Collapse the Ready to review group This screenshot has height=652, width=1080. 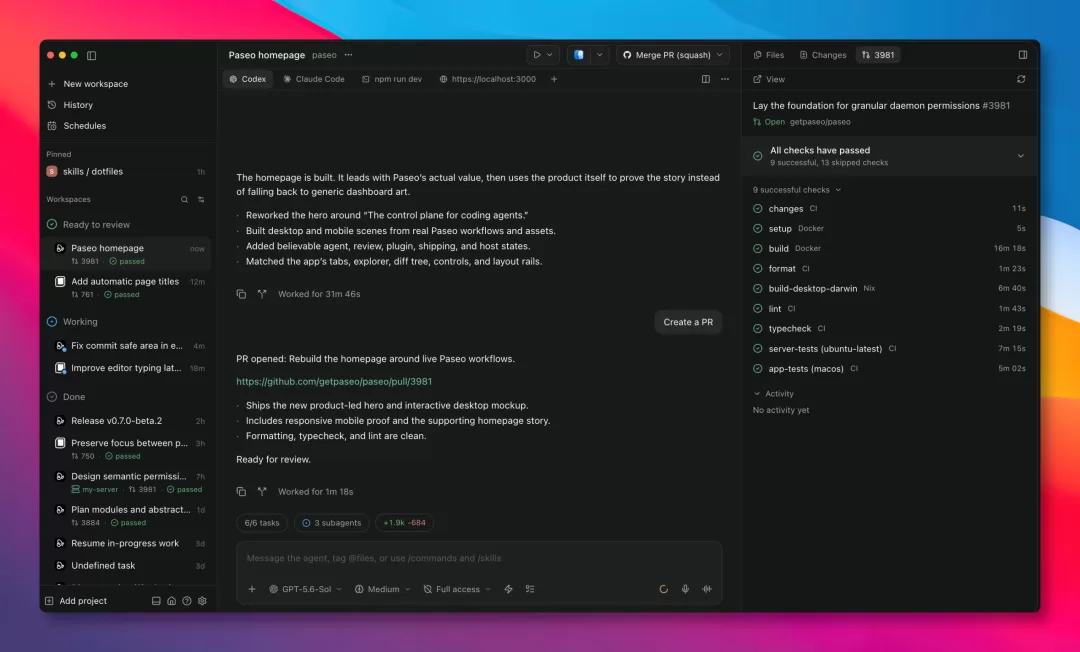pyautogui.click(x=88, y=224)
